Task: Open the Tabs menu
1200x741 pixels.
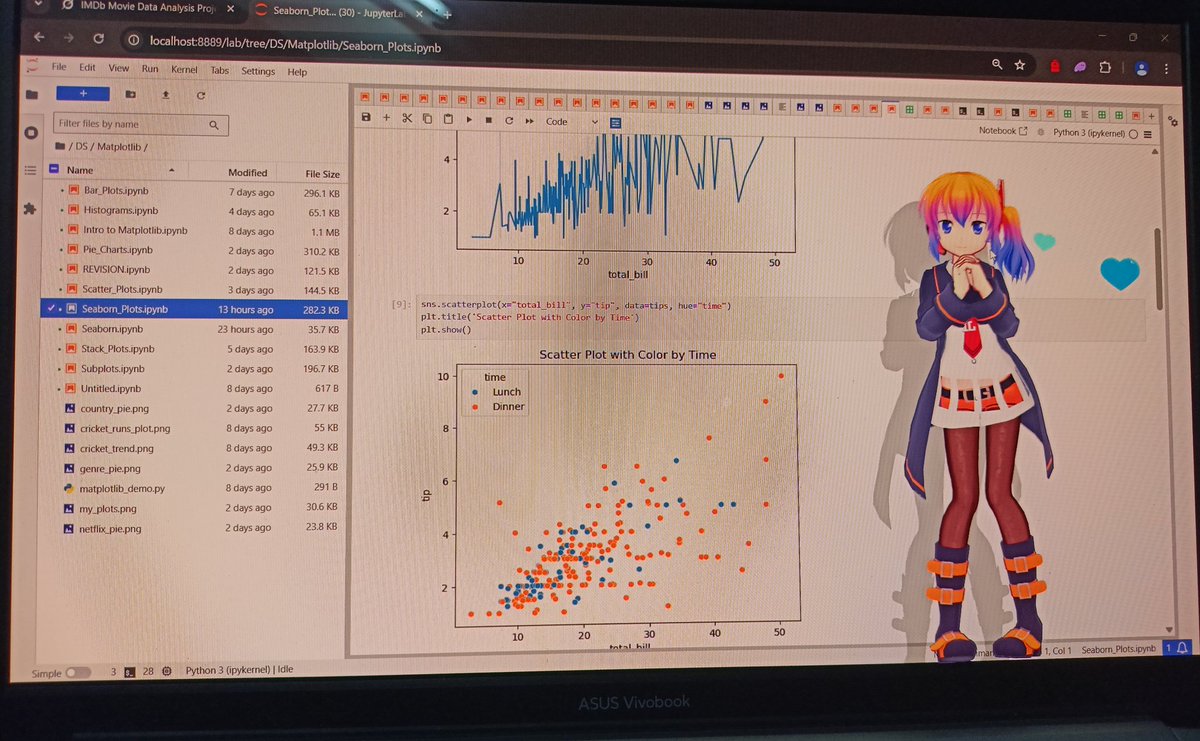Action: click(x=219, y=70)
